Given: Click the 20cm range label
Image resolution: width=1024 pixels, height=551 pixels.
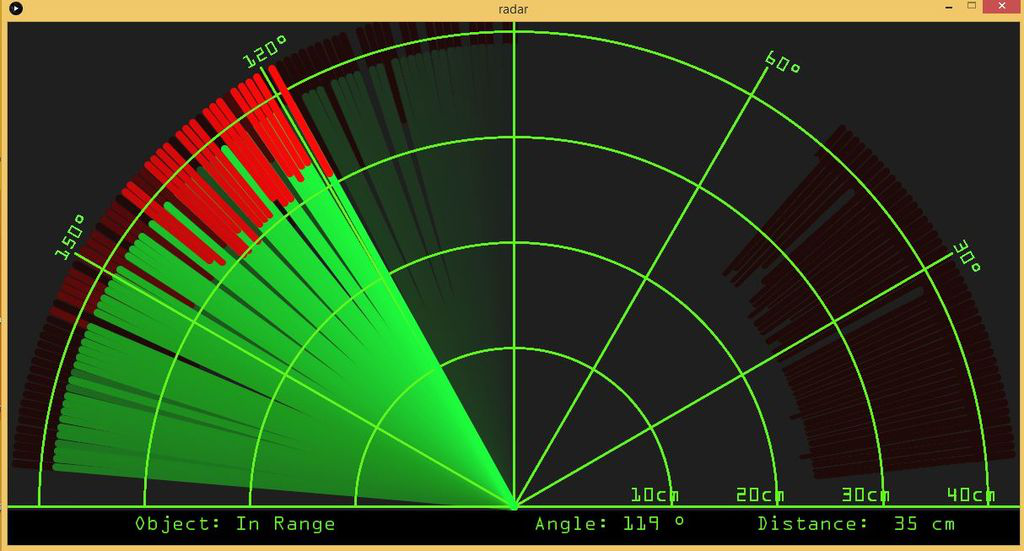Looking at the screenshot, I should (x=760, y=495).
